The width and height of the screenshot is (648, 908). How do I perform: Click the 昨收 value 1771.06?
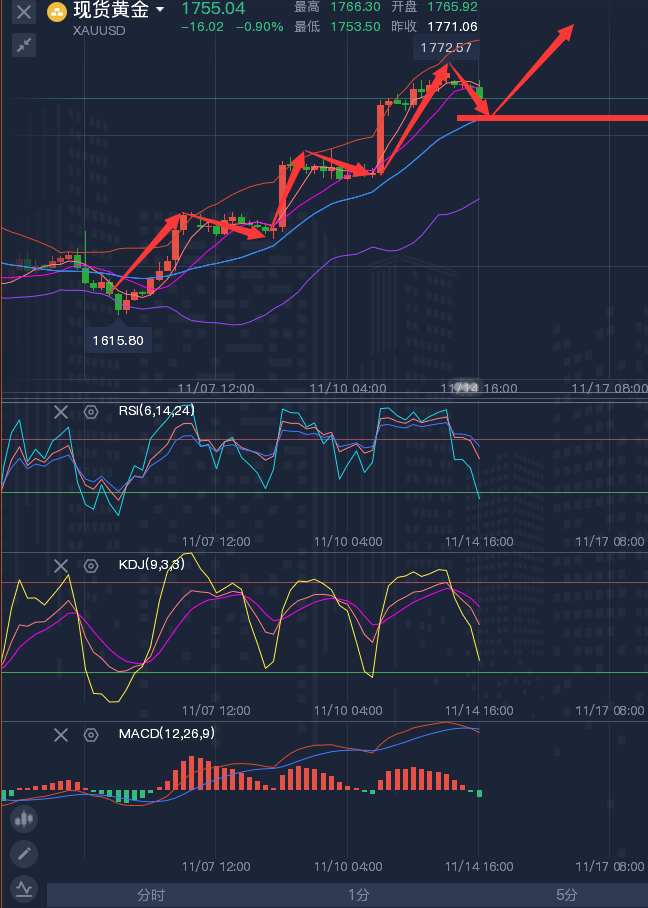pos(452,27)
